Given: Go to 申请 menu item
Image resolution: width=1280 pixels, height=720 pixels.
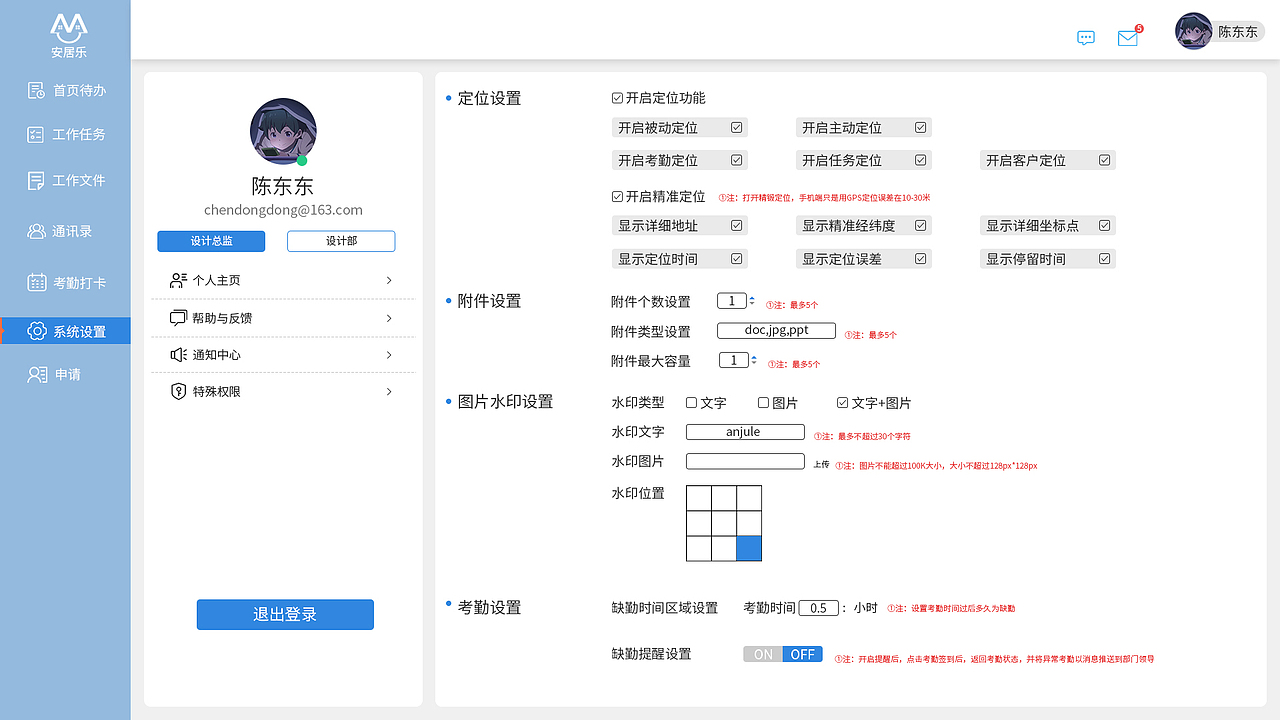Looking at the screenshot, I should [68, 375].
